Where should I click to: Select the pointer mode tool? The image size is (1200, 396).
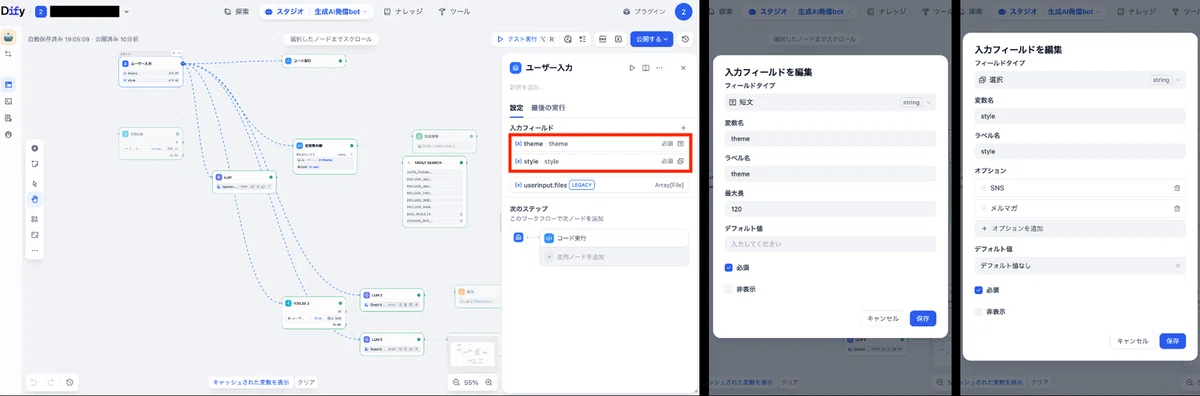tap(35, 184)
